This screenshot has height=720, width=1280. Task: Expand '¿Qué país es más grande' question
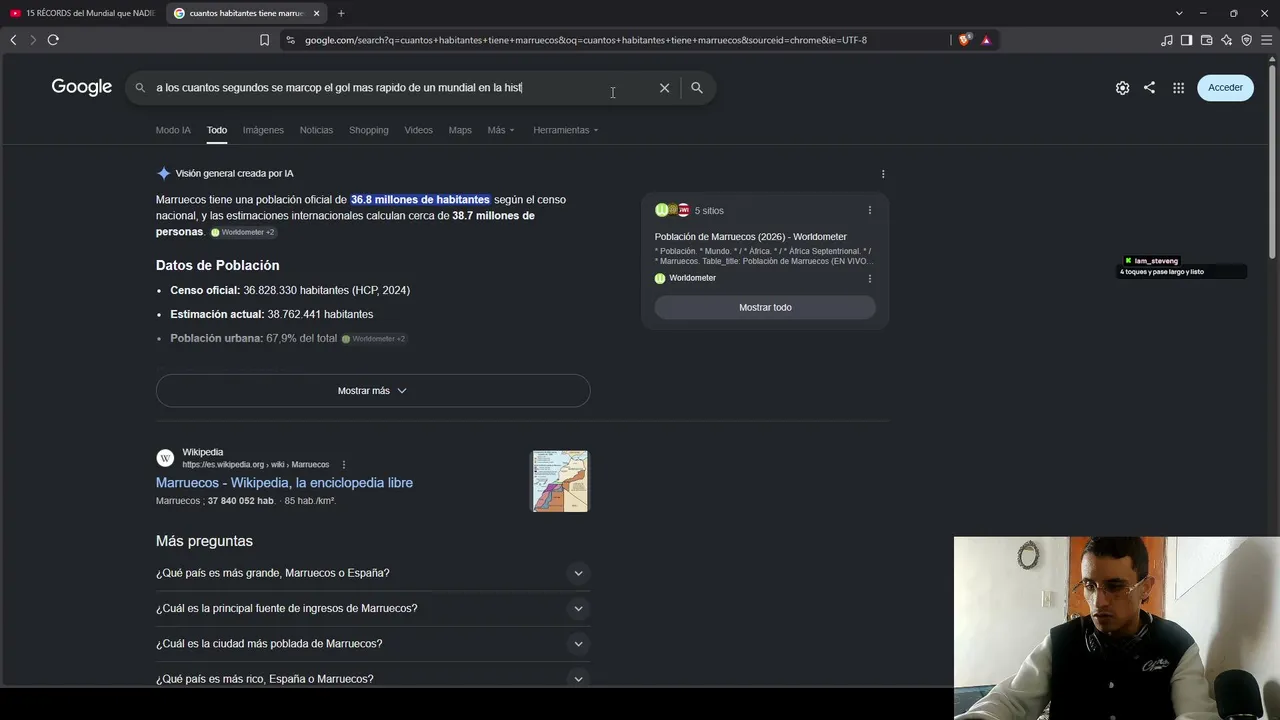[x=373, y=573]
